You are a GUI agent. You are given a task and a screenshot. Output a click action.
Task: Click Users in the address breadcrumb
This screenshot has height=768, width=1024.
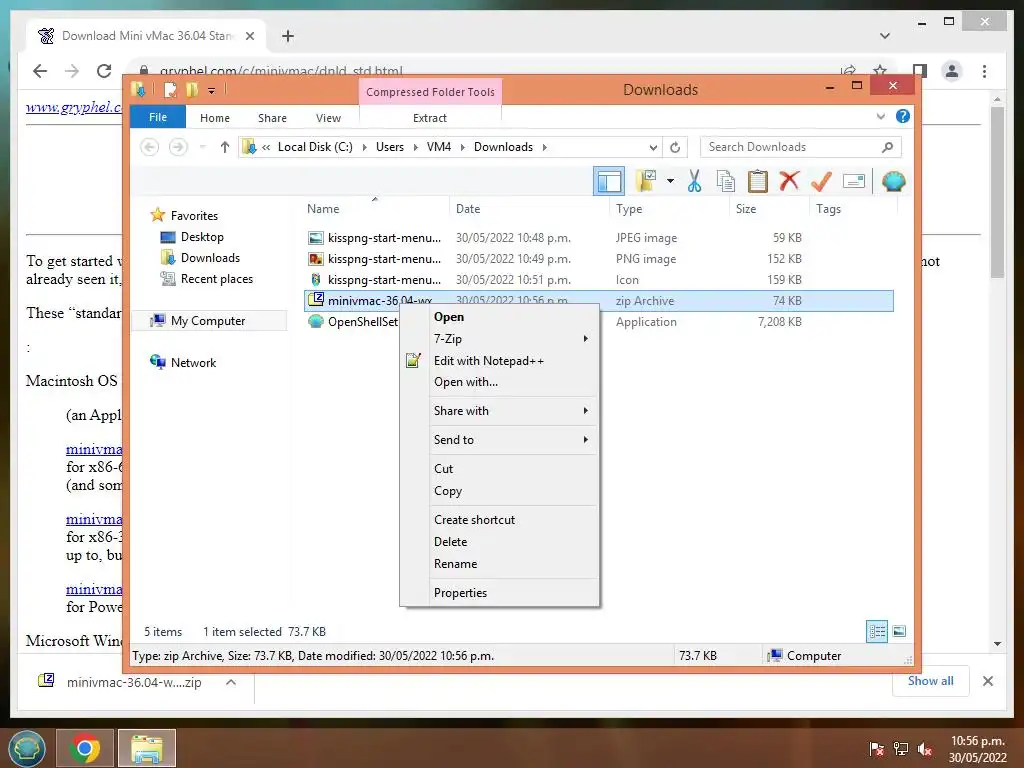pyautogui.click(x=390, y=147)
